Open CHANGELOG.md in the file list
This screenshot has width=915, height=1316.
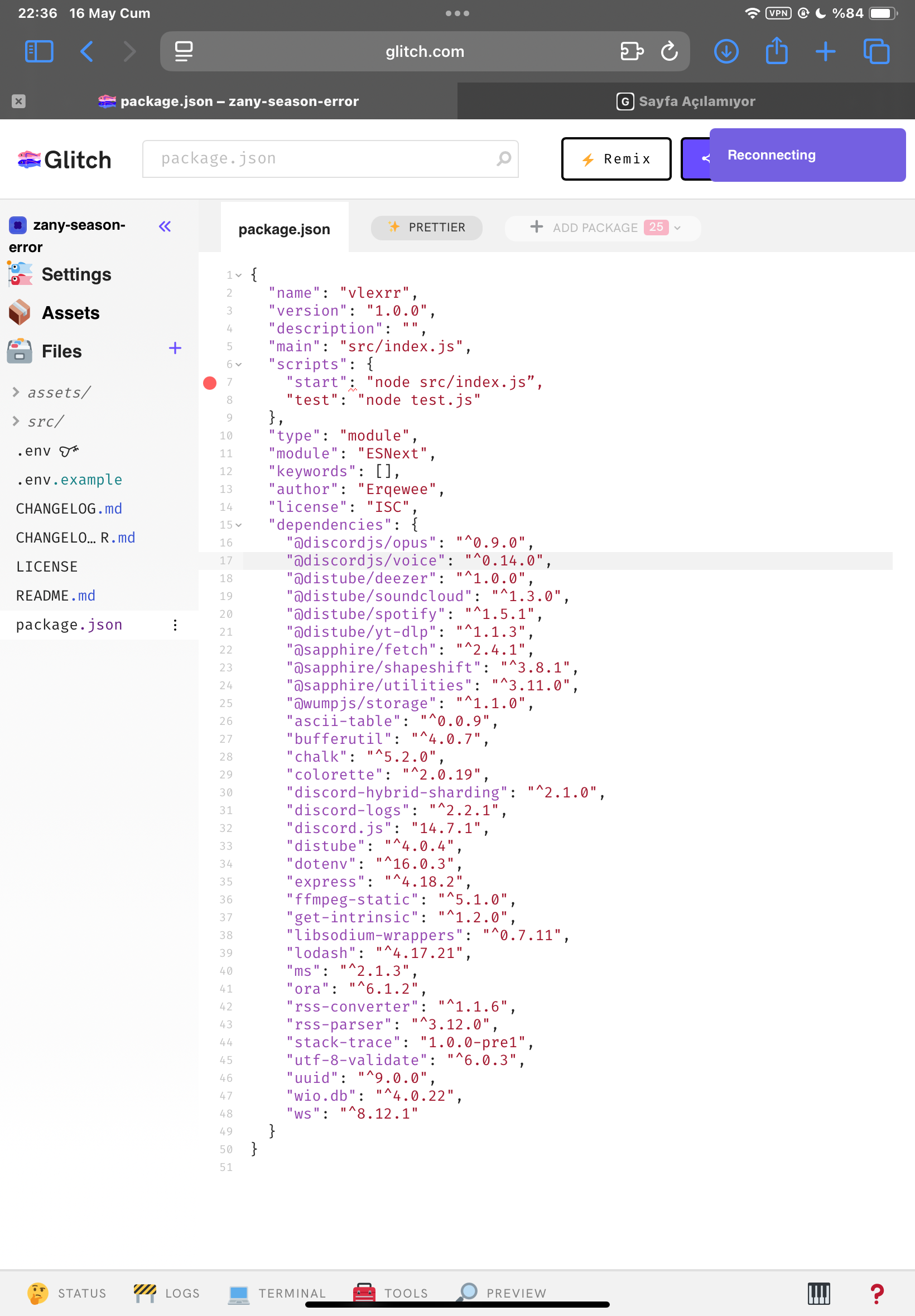tap(69, 509)
